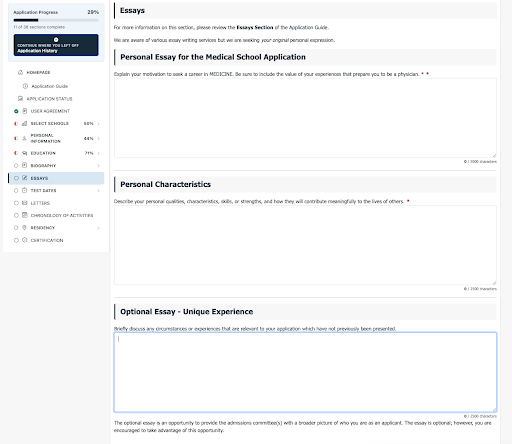Click the Residency location pin icon
The height and width of the screenshot is (444, 512).
point(25,228)
